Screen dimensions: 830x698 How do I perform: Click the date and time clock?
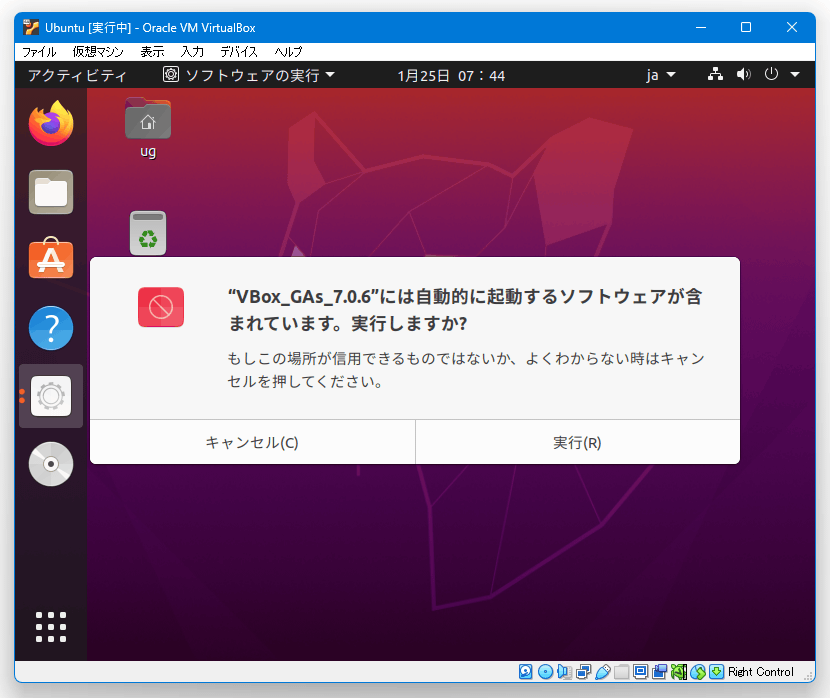click(451, 76)
